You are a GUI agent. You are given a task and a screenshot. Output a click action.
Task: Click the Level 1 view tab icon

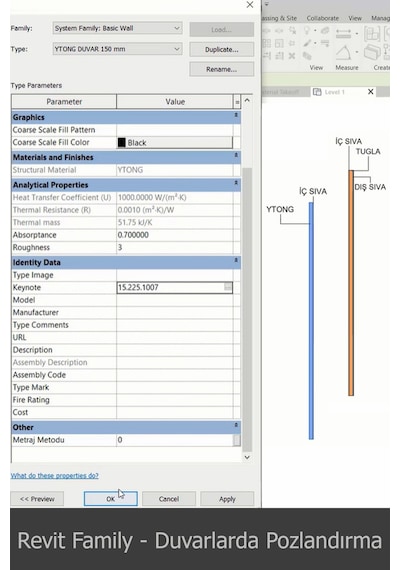(317, 92)
